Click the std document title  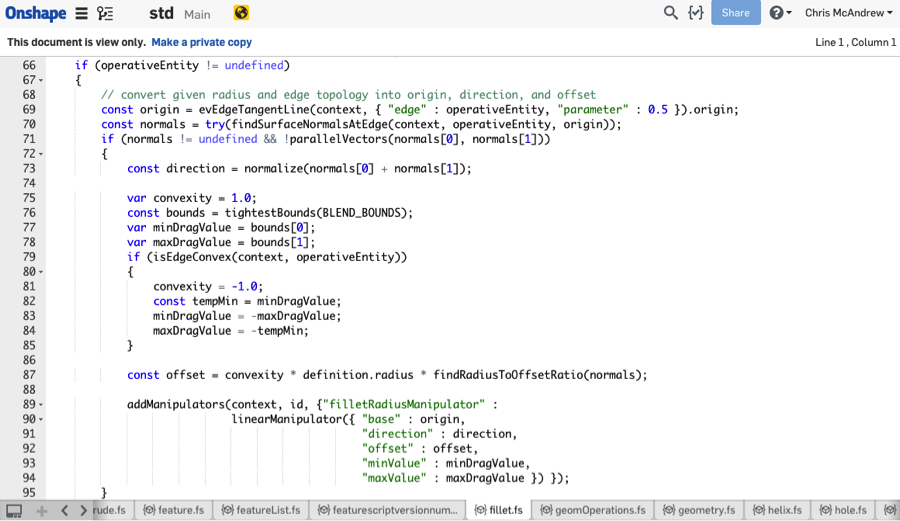(x=161, y=13)
